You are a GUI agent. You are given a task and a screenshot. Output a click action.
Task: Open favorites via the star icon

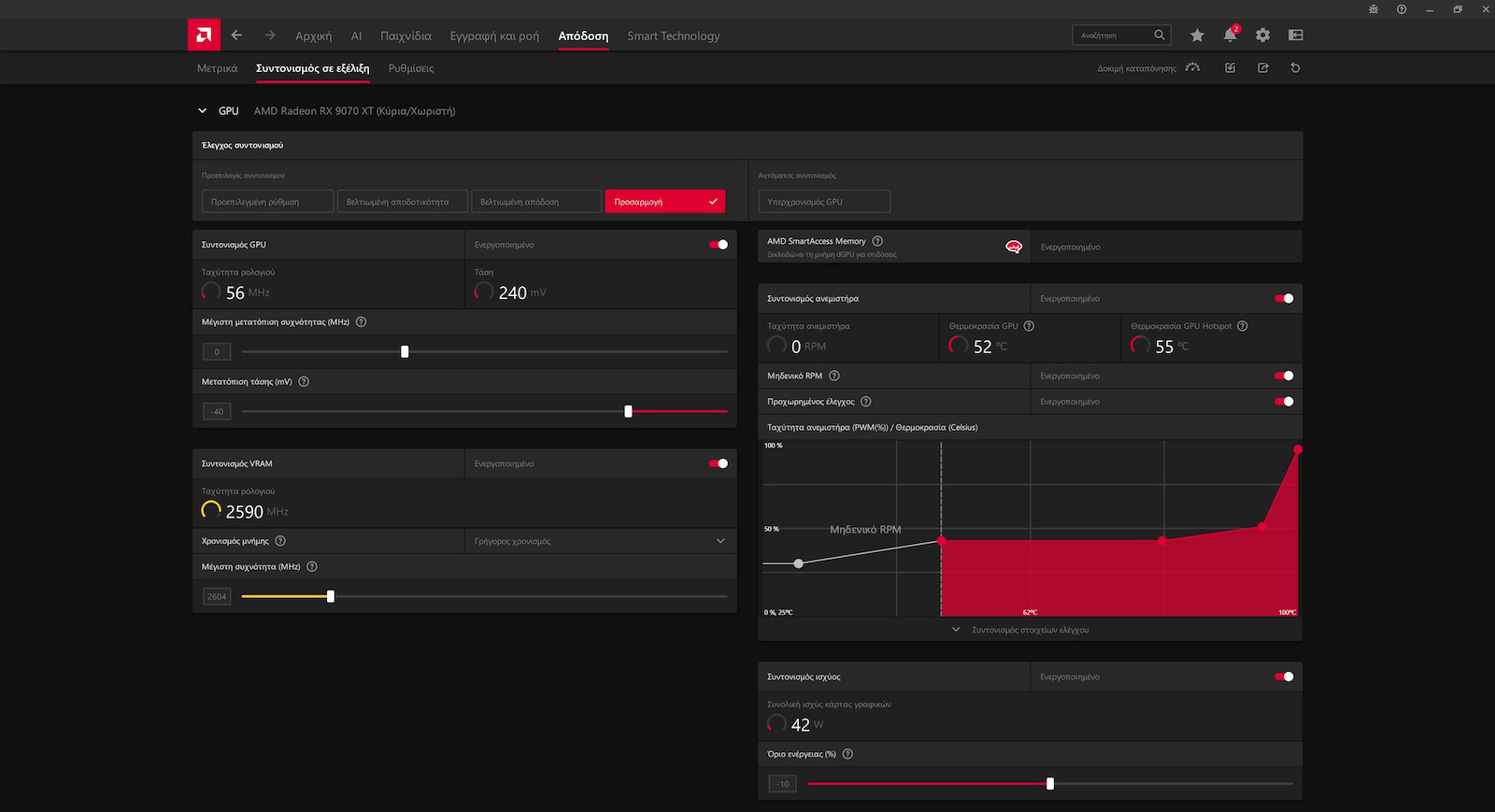point(1197,36)
